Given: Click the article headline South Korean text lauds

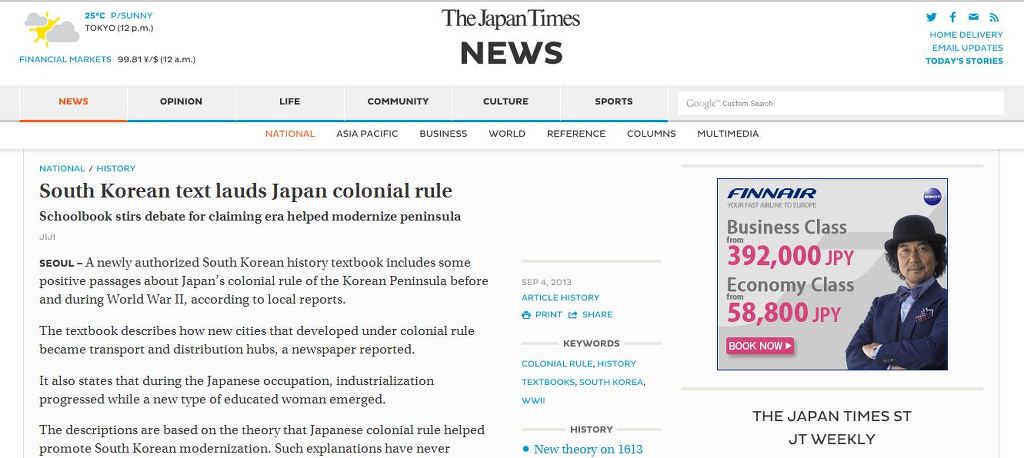Looking at the screenshot, I should [x=246, y=191].
